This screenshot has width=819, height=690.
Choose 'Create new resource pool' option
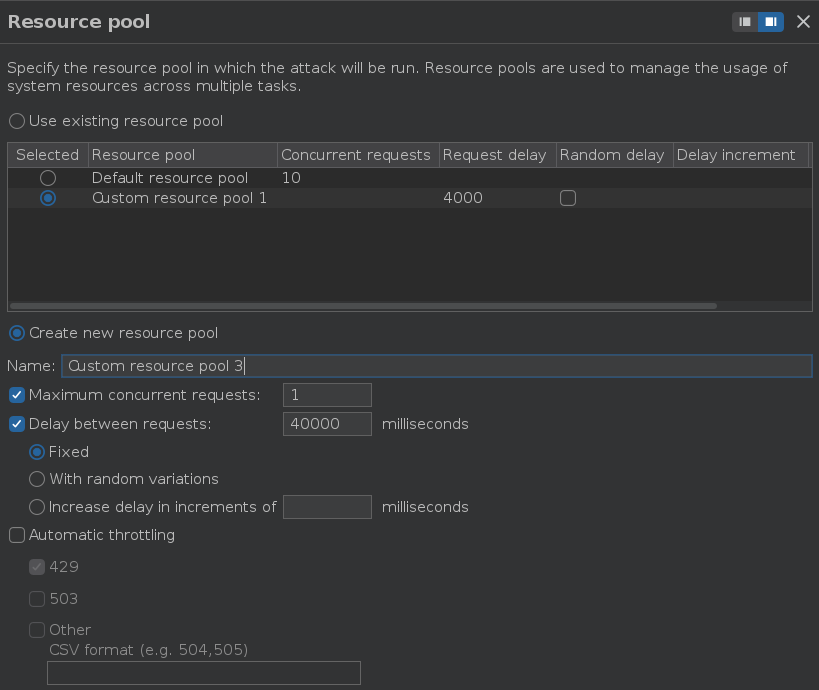click(x=17, y=333)
